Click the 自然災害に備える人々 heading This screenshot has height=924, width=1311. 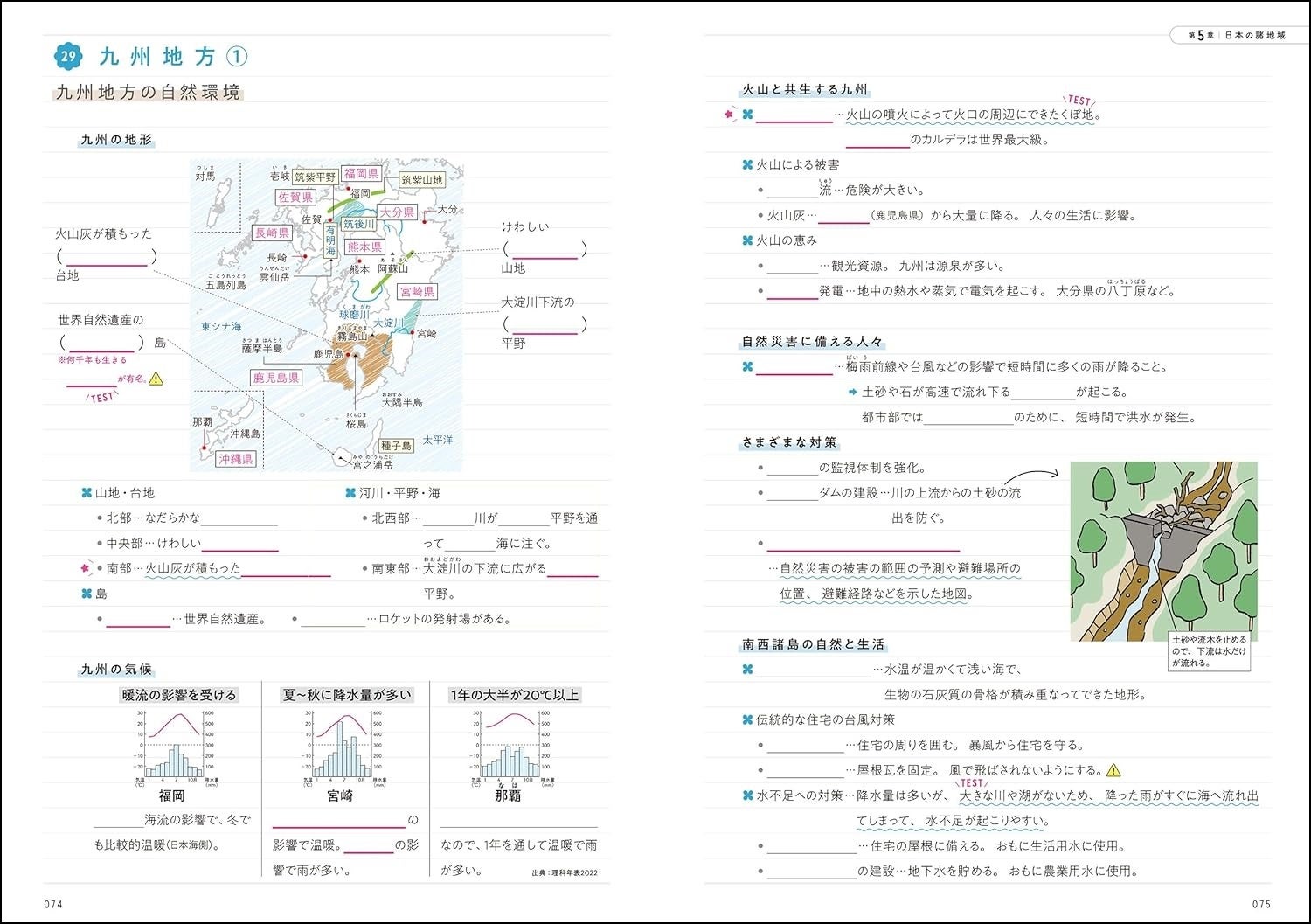(x=813, y=342)
